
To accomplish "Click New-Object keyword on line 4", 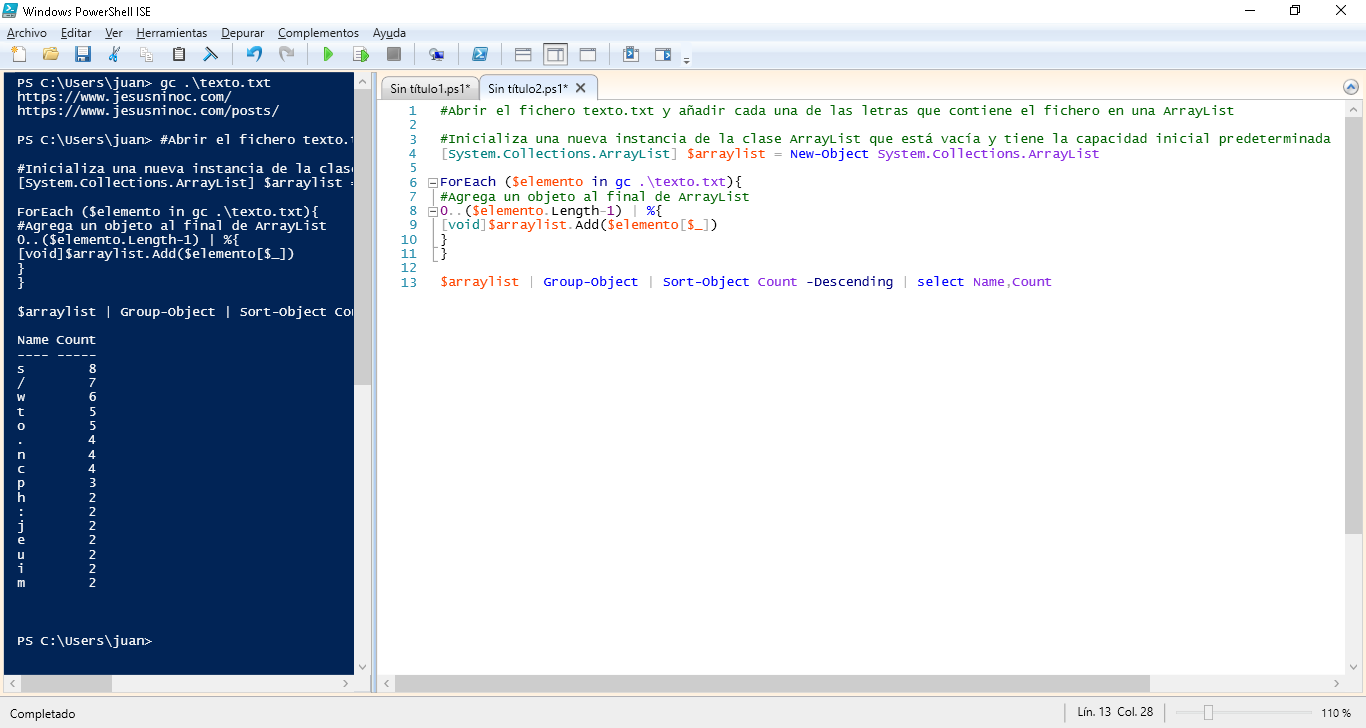I will click(x=829, y=154).
